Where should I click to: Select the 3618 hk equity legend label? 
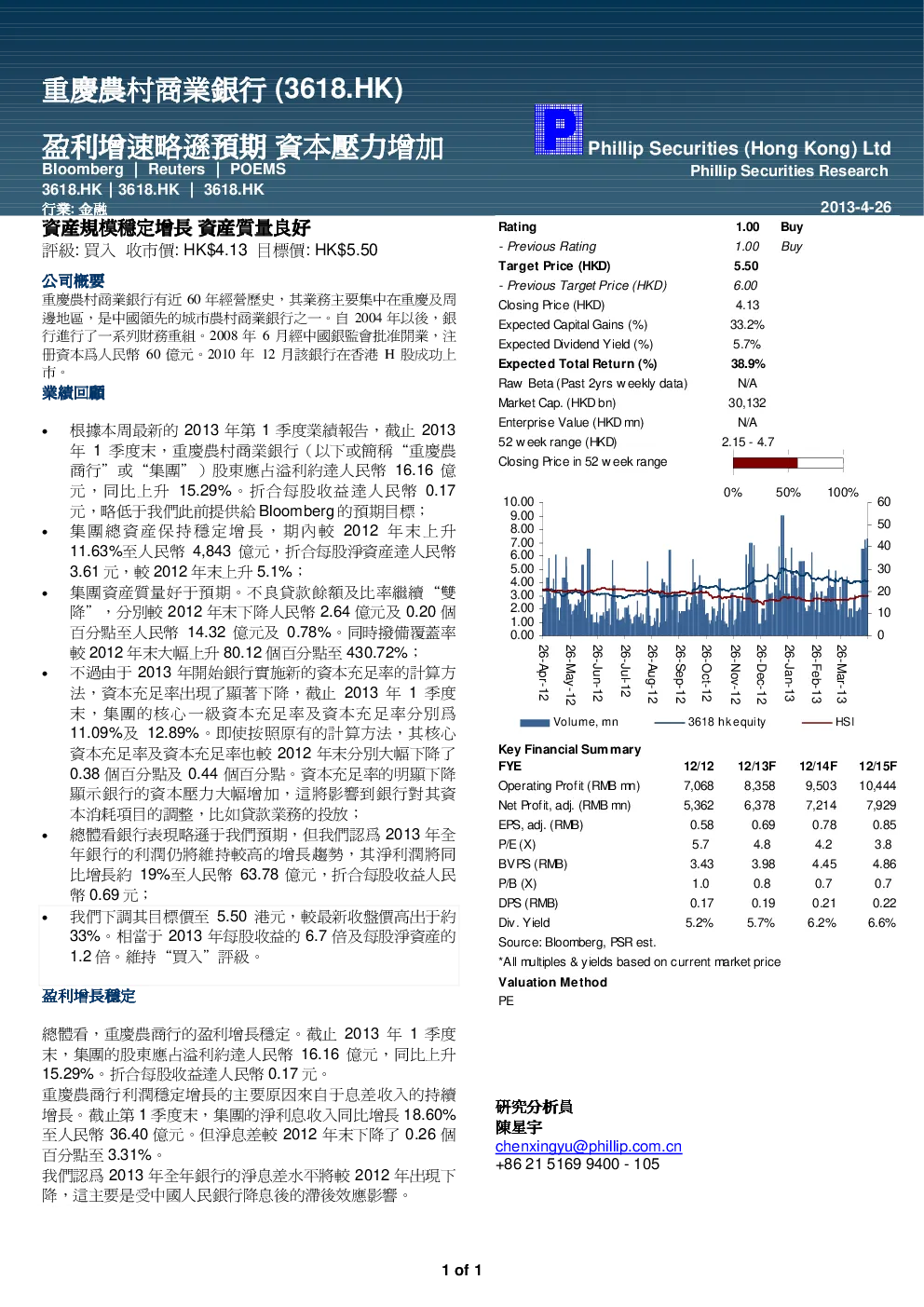727,722
